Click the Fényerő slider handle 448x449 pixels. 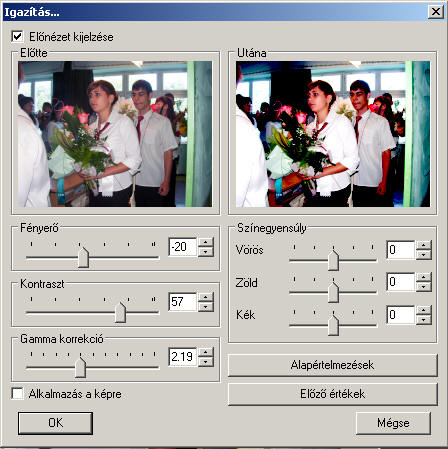point(83,257)
